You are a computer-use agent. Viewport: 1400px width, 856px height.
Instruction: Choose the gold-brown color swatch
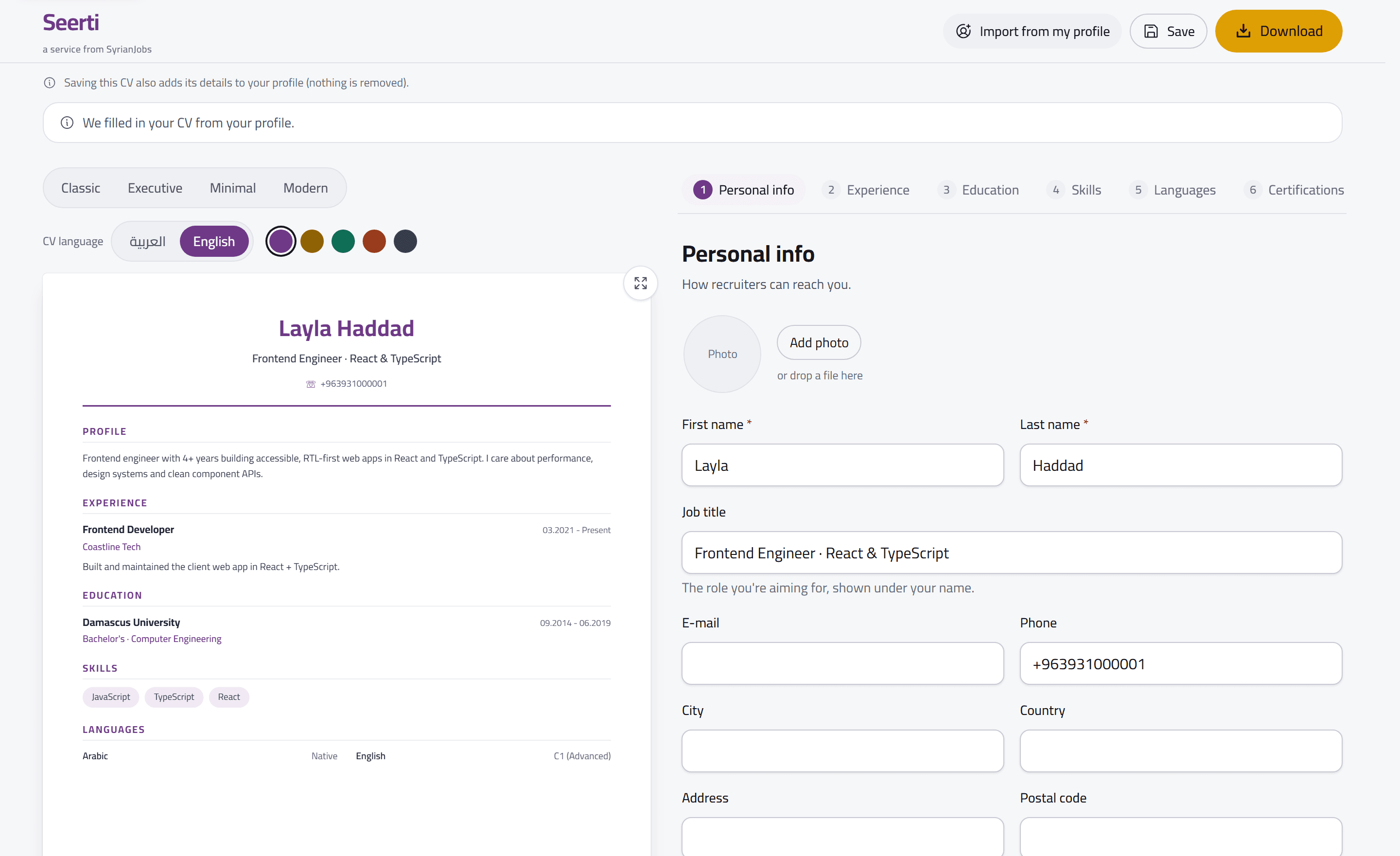[312, 242]
